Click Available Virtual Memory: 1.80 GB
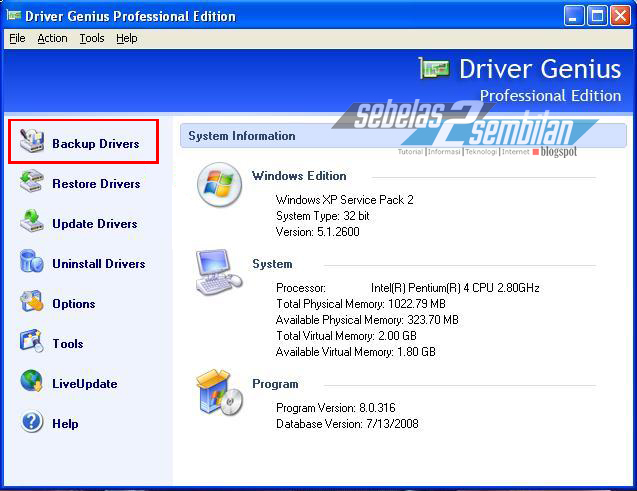This screenshot has width=637, height=491. (x=355, y=352)
